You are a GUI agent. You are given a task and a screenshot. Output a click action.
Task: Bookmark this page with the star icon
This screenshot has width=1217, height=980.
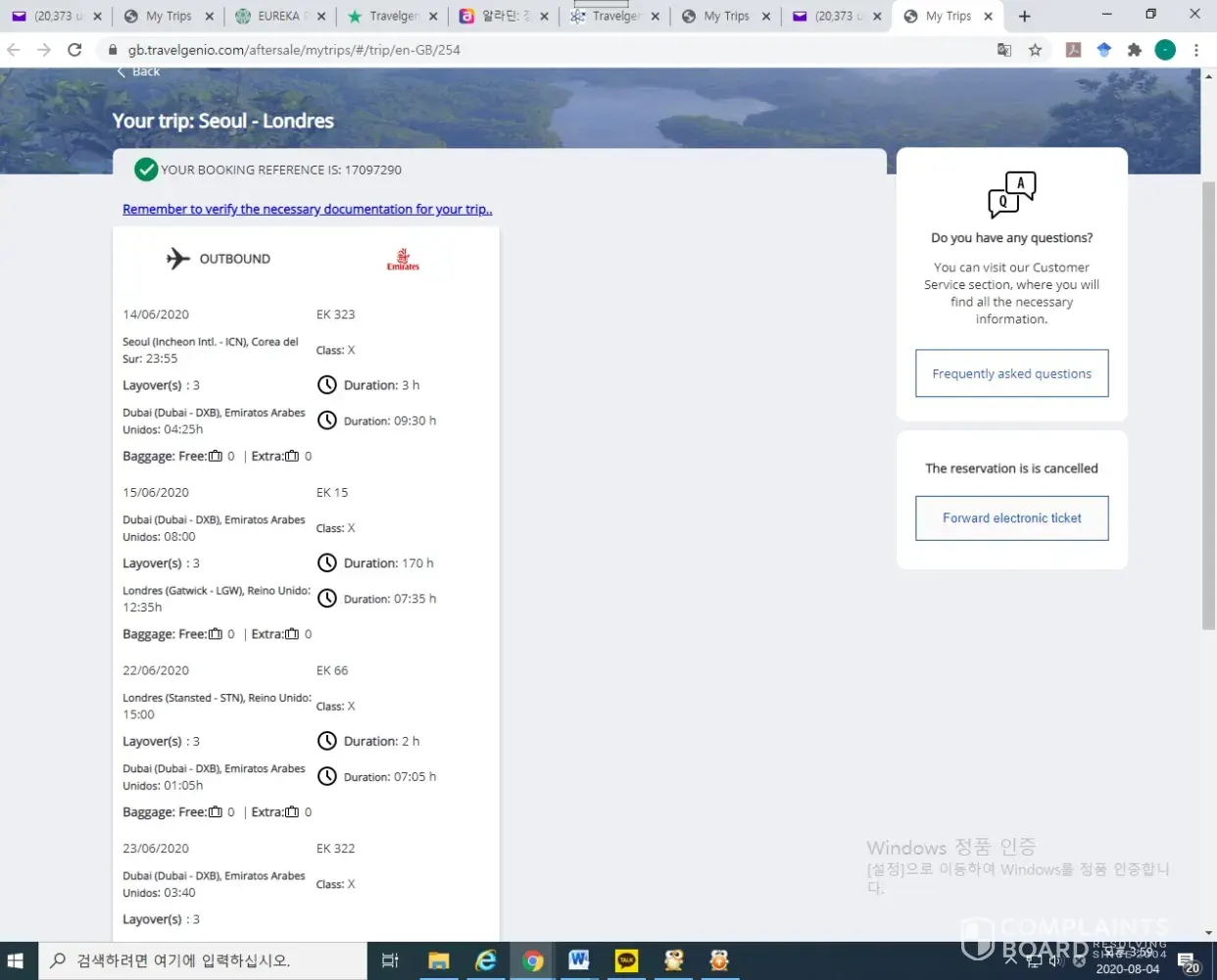(1035, 49)
